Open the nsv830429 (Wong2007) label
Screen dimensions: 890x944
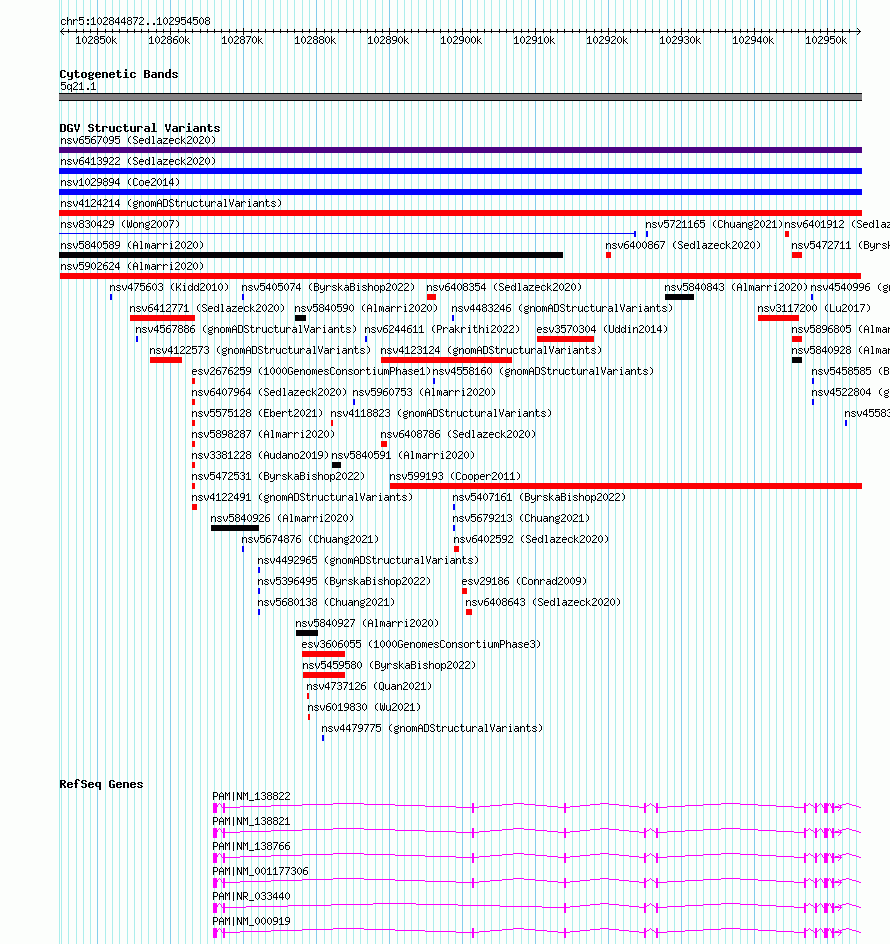tap(120, 225)
